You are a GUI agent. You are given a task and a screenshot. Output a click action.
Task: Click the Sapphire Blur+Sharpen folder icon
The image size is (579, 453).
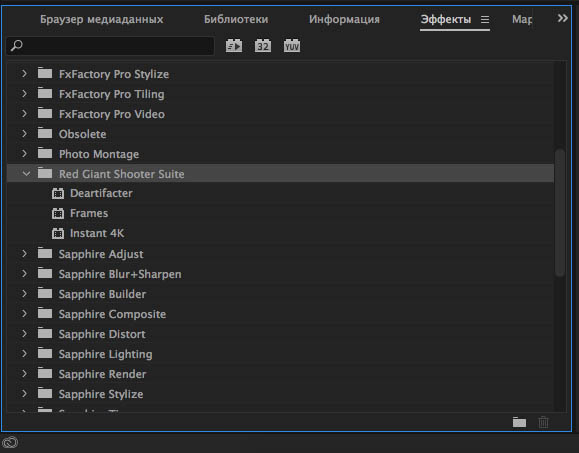pyautogui.click(x=45, y=273)
